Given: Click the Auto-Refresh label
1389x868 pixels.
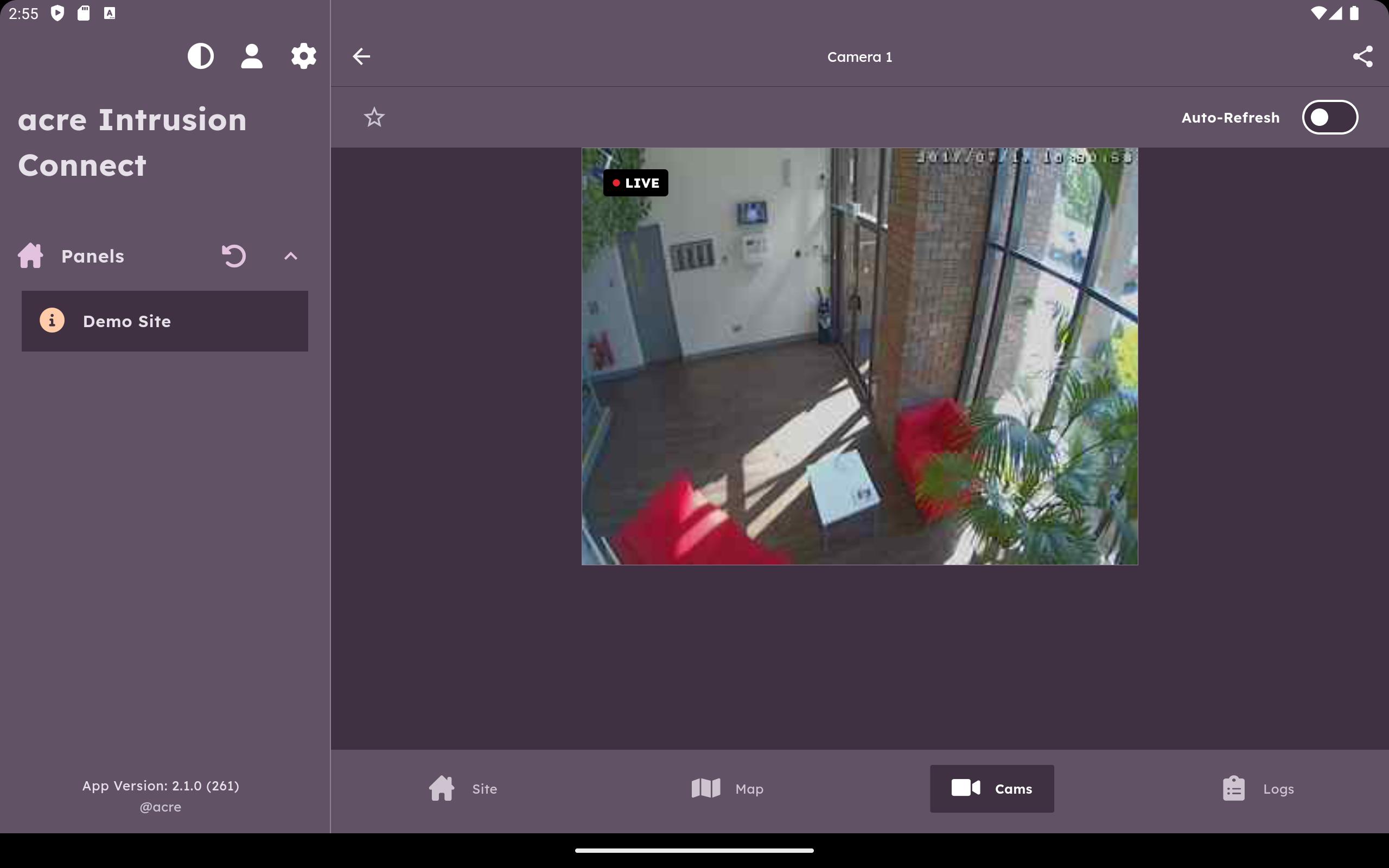Looking at the screenshot, I should (x=1231, y=118).
